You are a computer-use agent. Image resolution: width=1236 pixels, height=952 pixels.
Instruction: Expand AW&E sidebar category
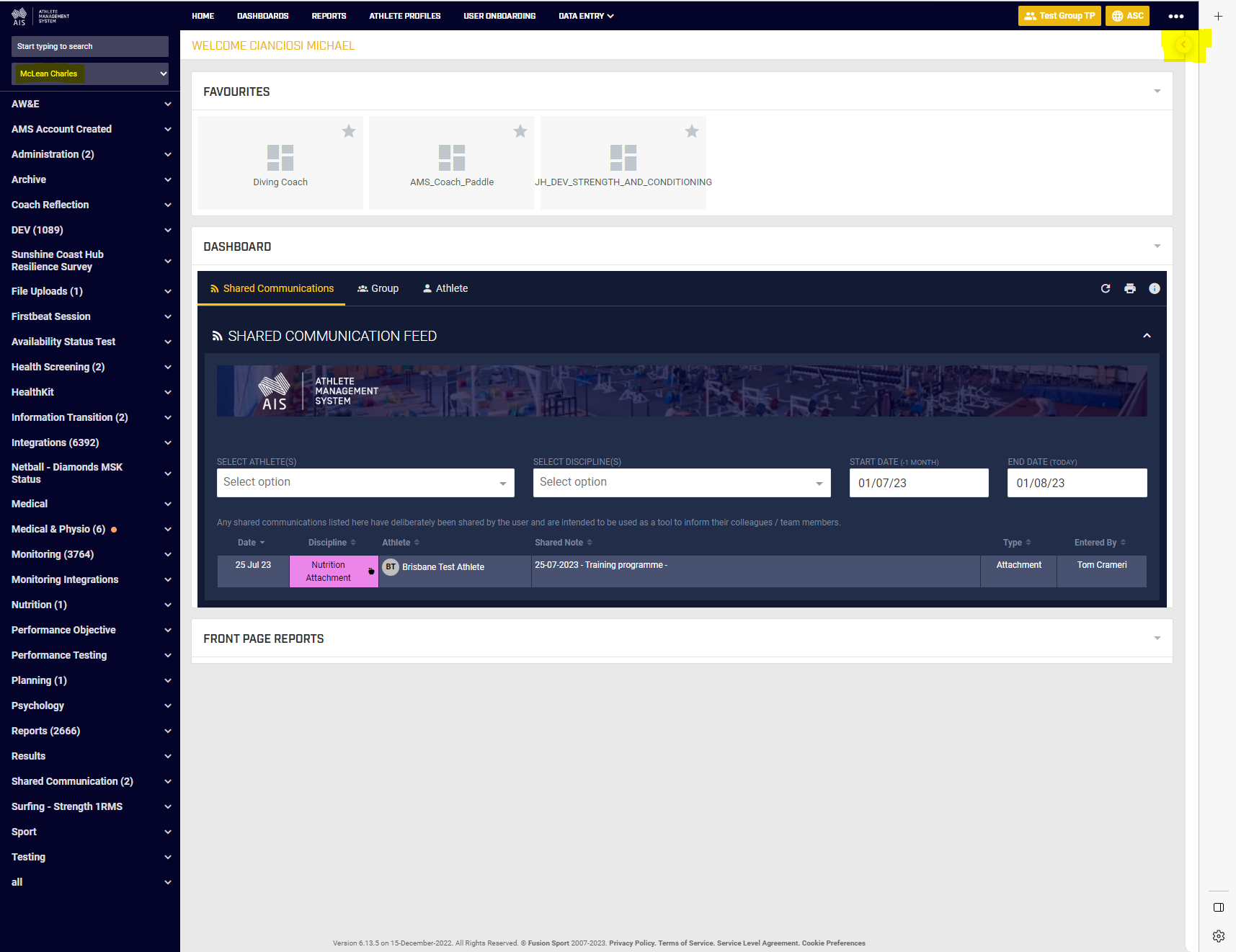(x=90, y=104)
